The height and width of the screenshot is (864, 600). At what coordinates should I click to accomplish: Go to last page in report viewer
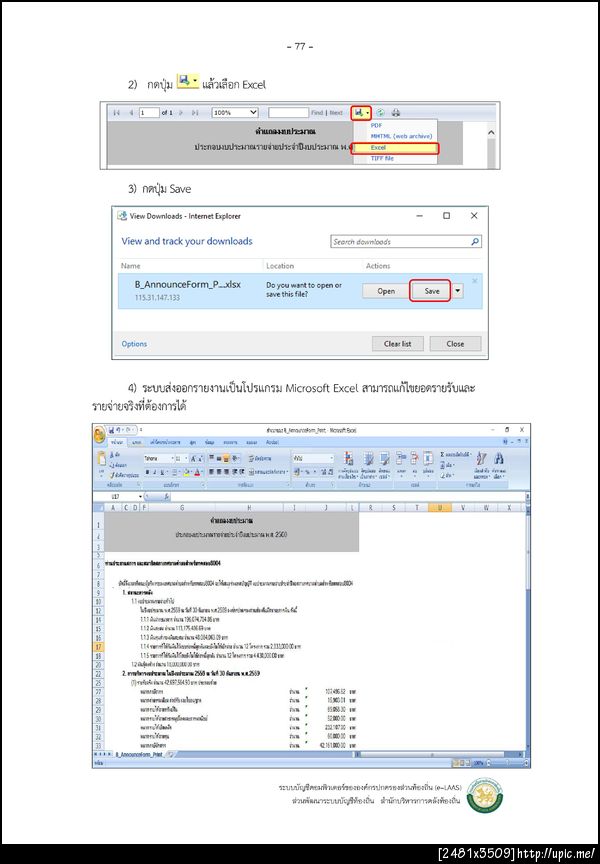coord(194,113)
